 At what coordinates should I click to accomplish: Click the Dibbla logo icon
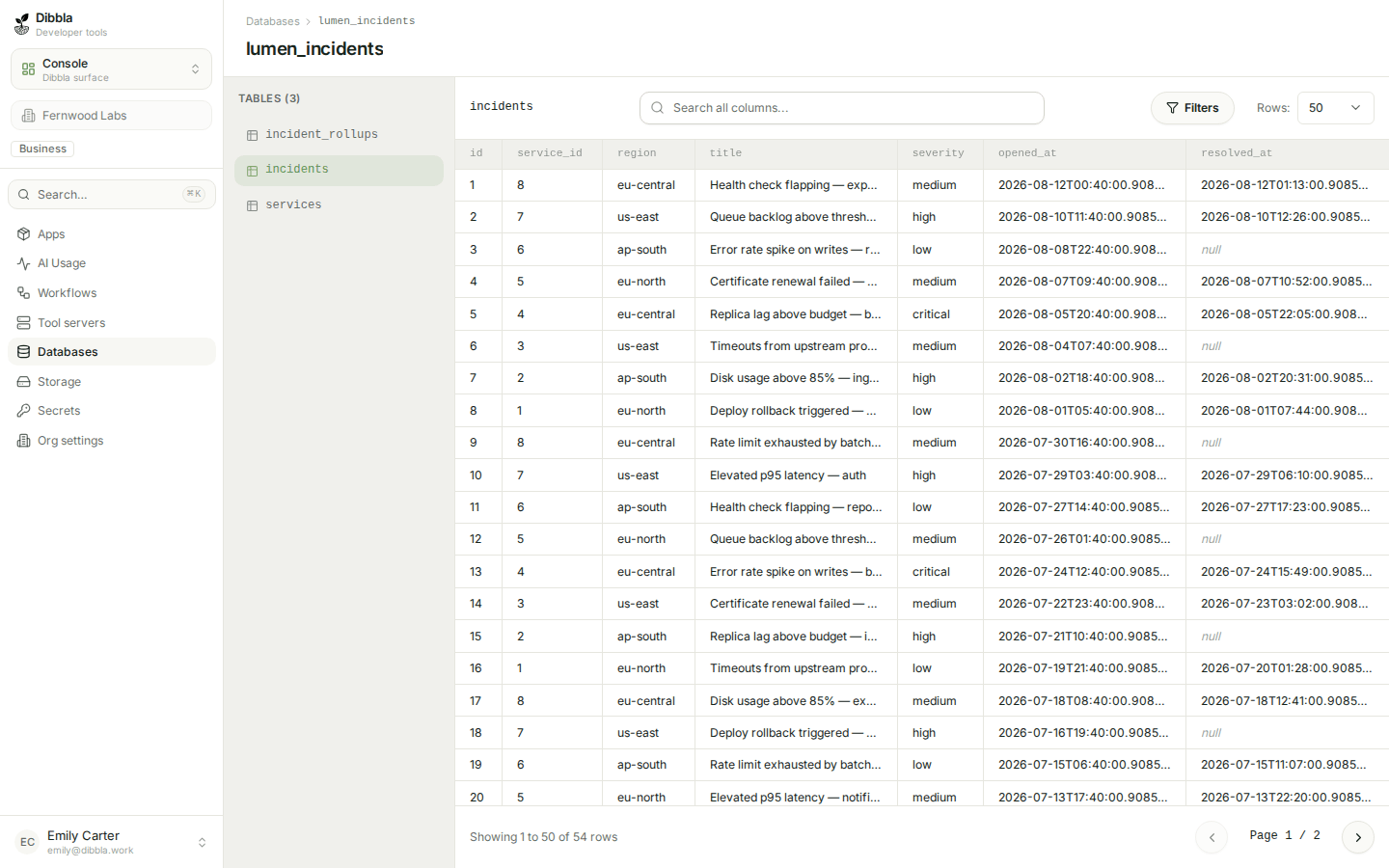(x=21, y=24)
